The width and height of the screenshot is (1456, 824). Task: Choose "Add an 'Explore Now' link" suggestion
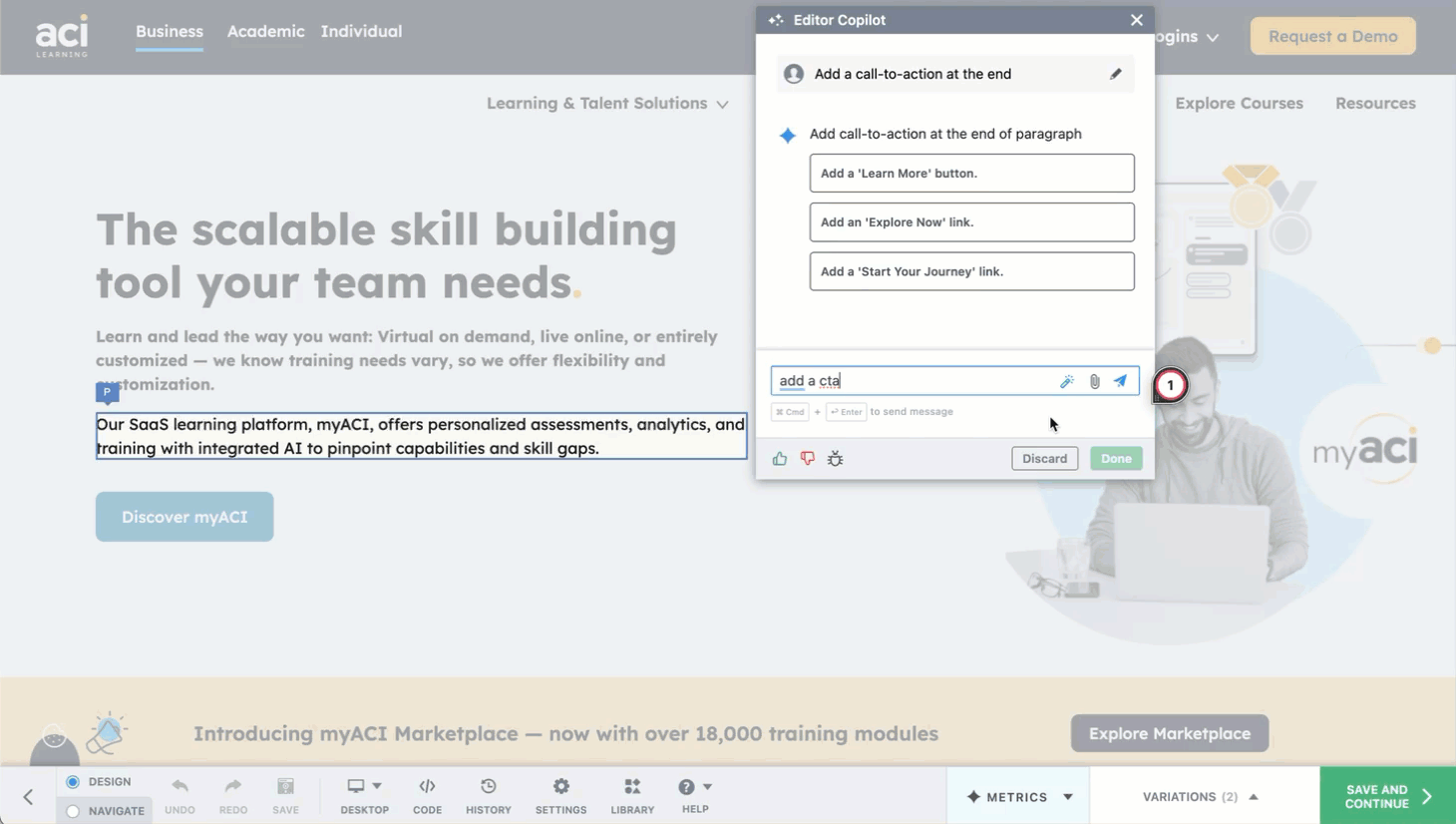click(x=971, y=222)
